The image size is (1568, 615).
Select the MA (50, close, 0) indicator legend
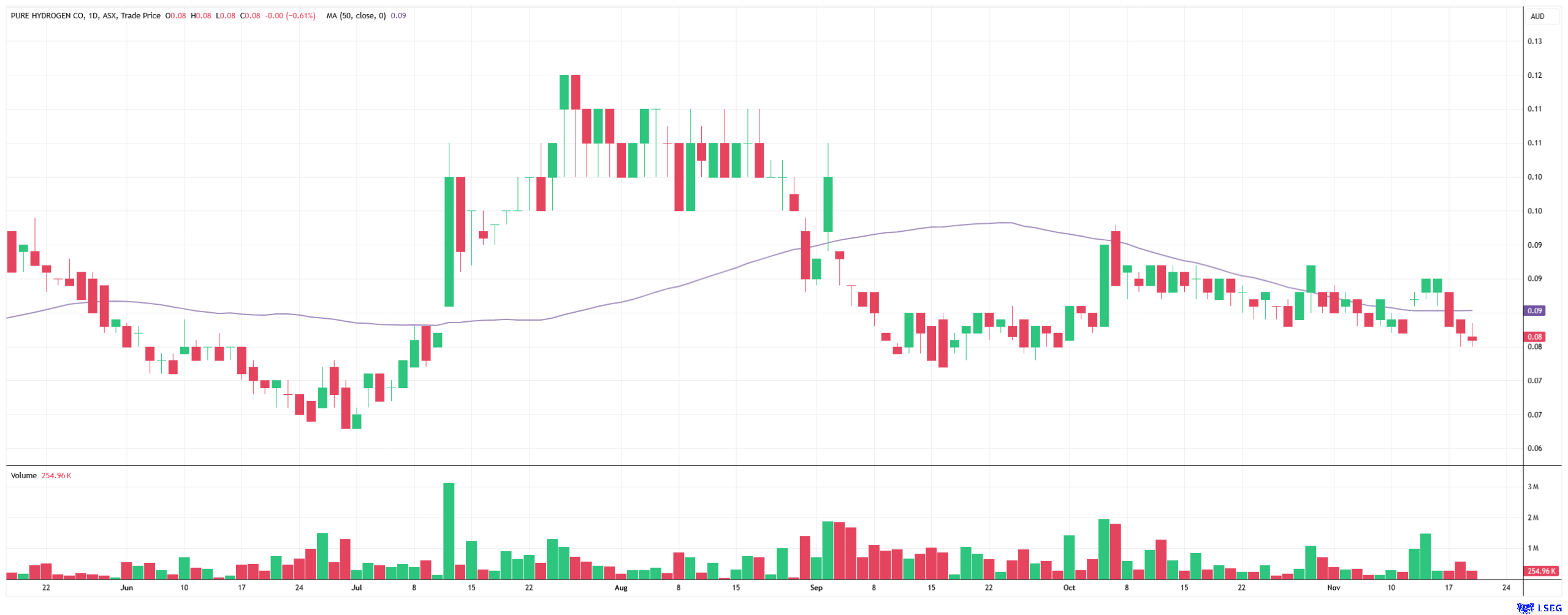pos(356,16)
